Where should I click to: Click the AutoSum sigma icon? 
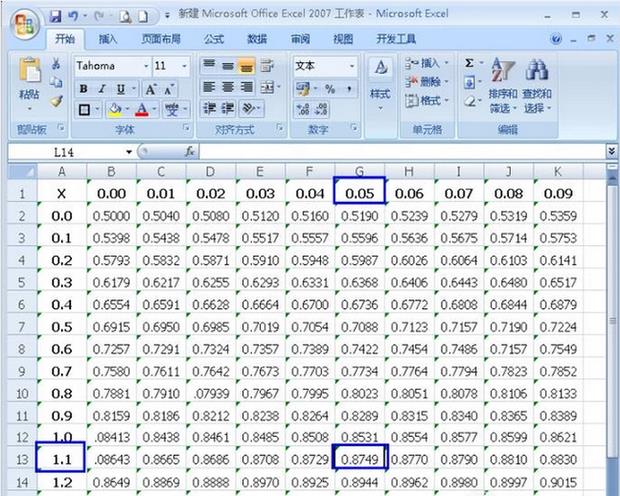470,63
